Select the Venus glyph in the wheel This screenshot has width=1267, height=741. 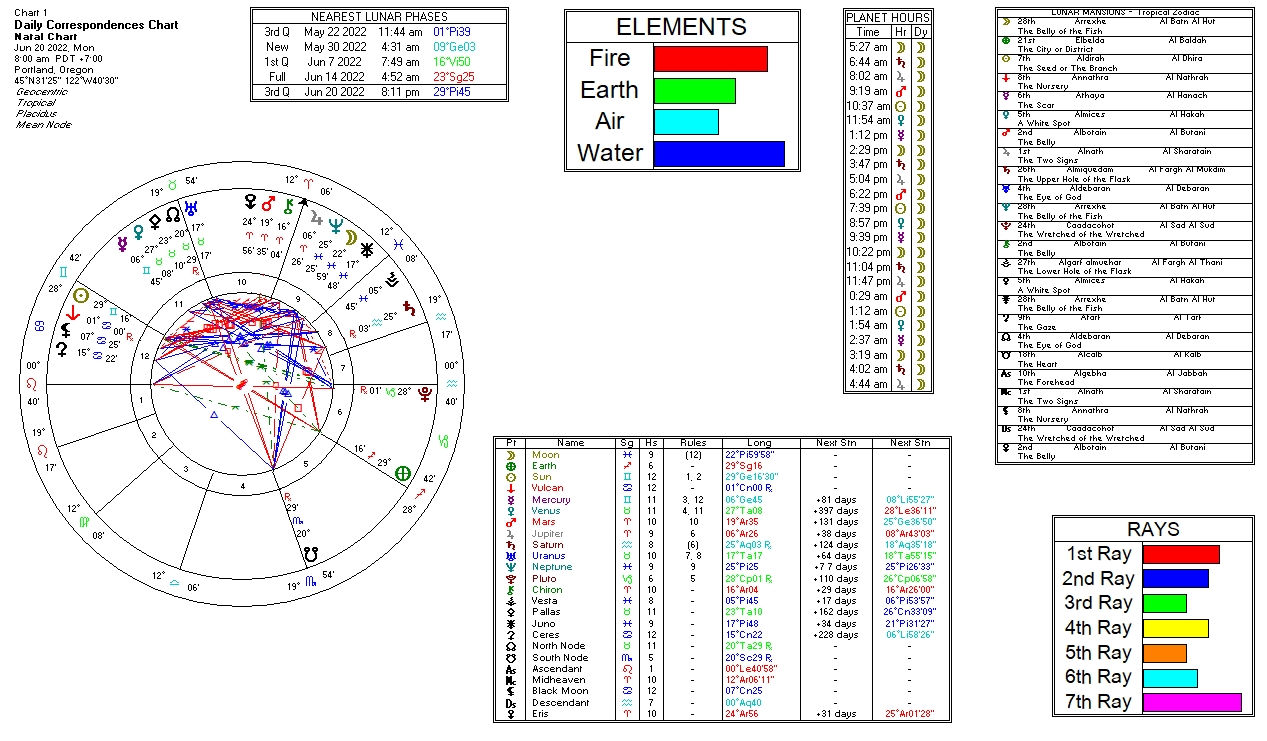[137, 230]
